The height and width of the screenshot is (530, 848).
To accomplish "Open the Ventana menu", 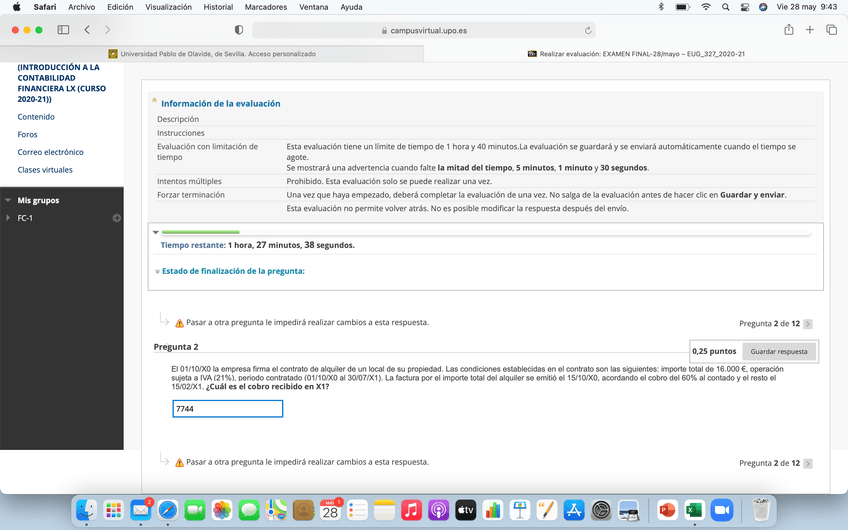I will 313,7.
